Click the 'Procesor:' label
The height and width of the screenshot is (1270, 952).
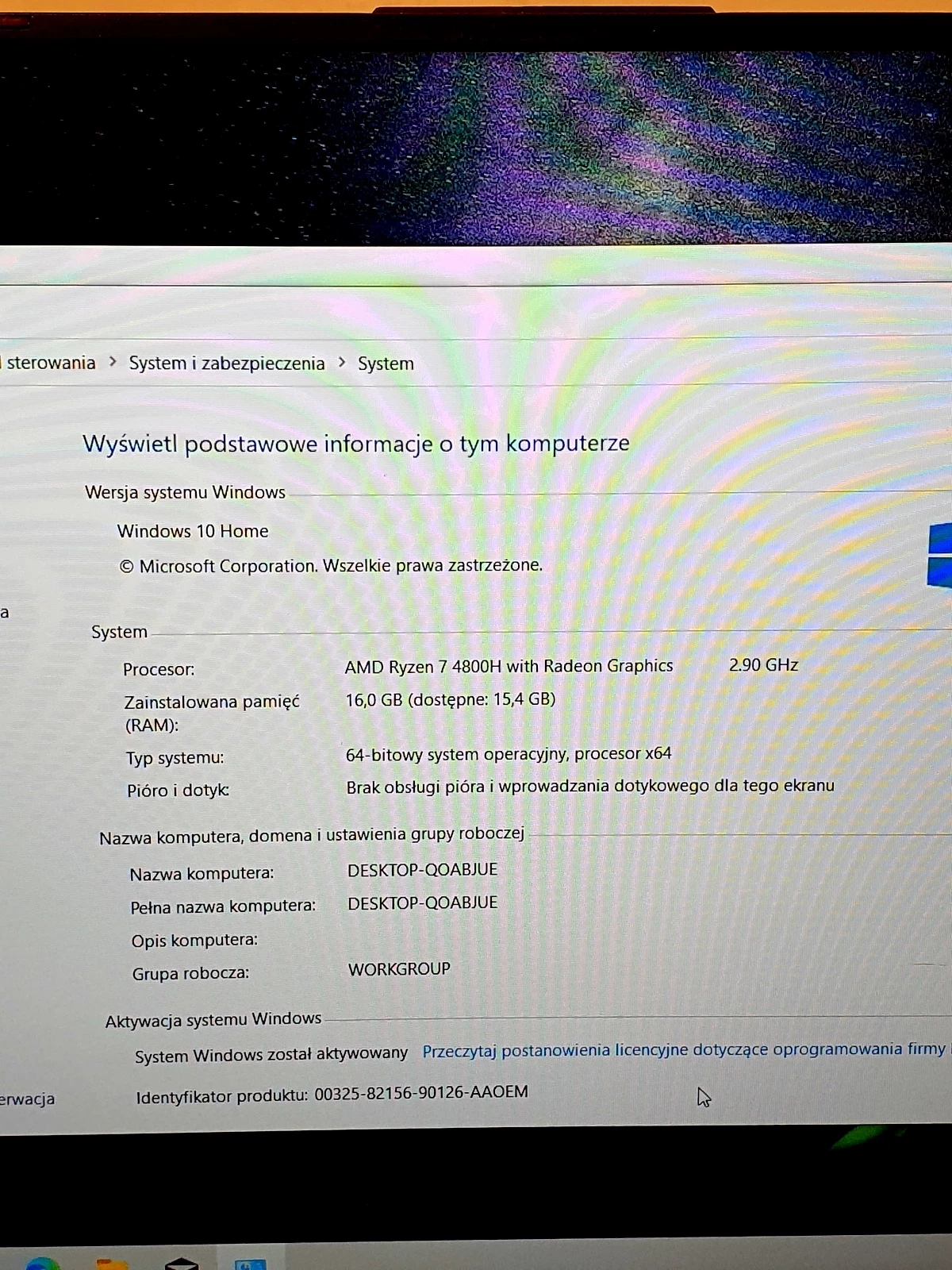coord(159,669)
